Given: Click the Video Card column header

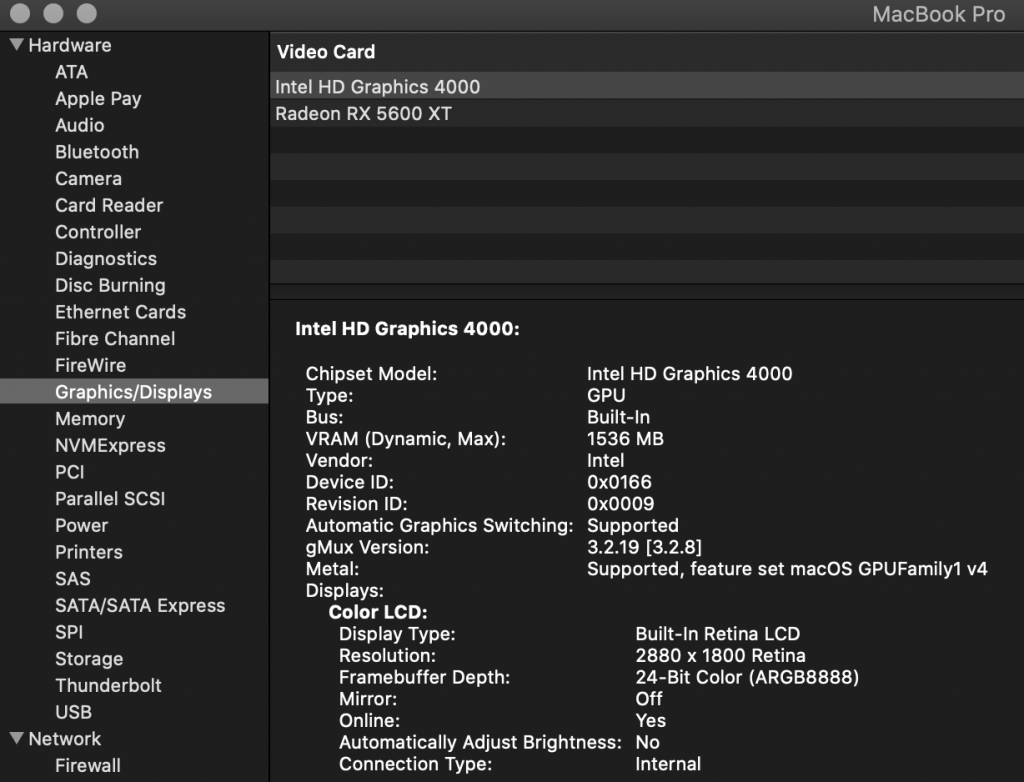Looking at the screenshot, I should click(x=326, y=52).
